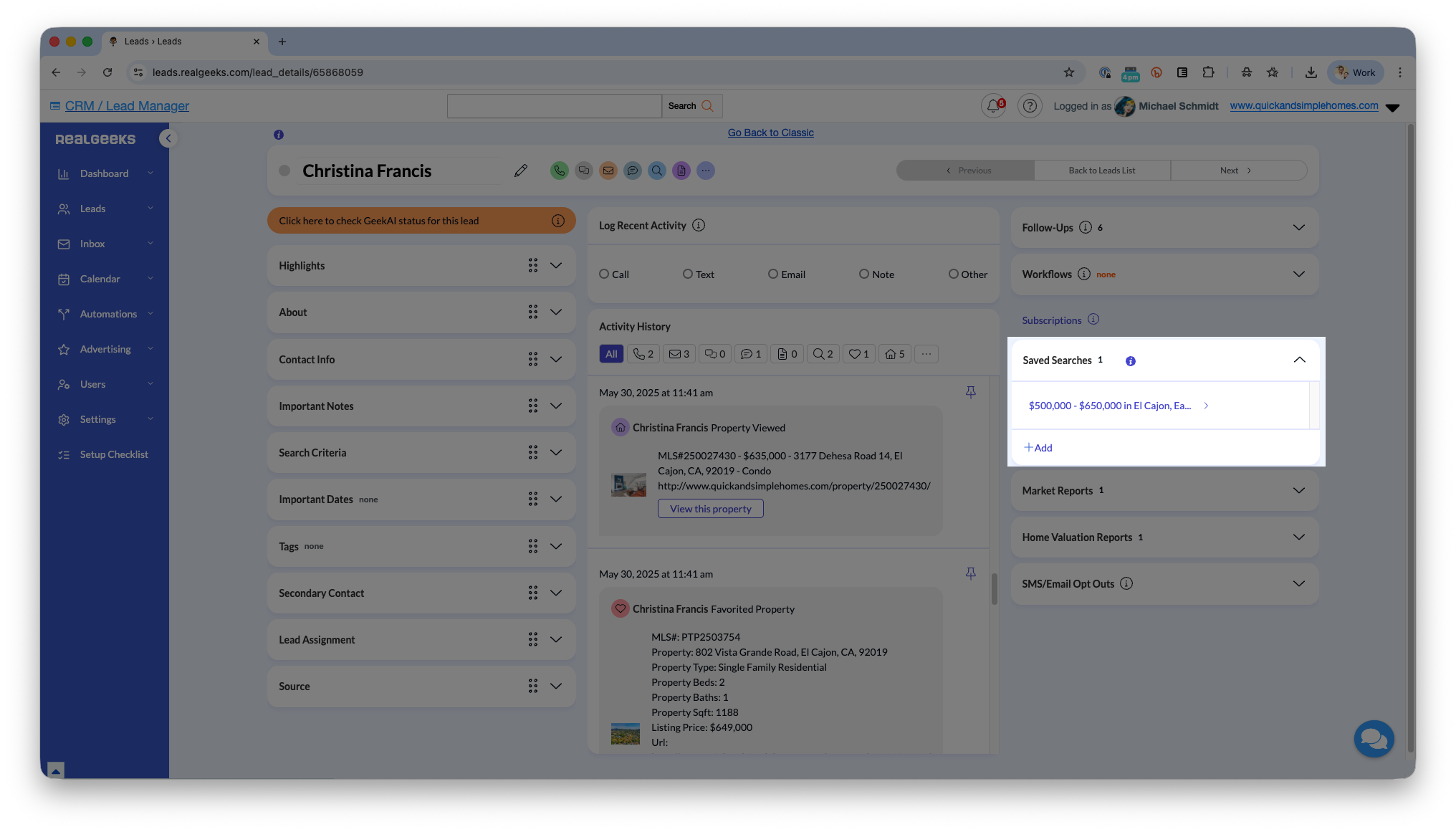Click the purple document note icon

(x=681, y=171)
